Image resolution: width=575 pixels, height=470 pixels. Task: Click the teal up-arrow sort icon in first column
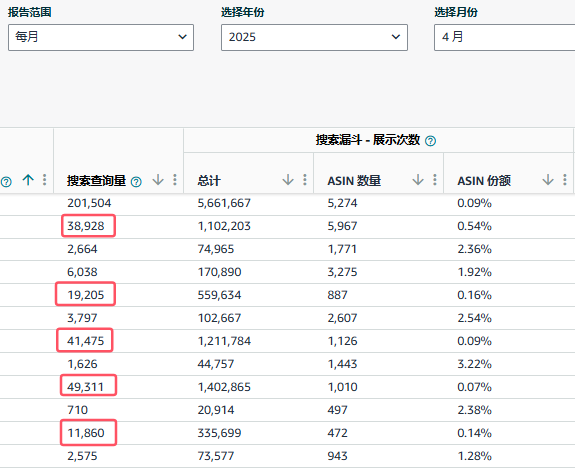click(x=28, y=180)
